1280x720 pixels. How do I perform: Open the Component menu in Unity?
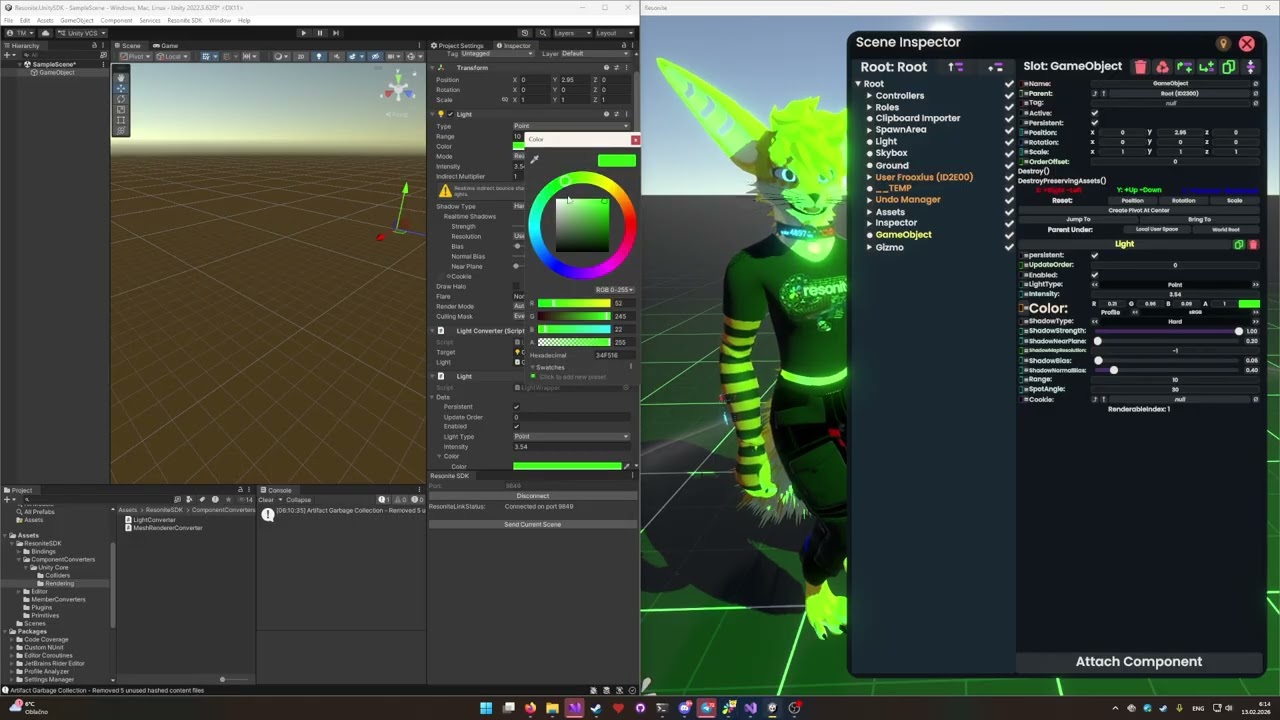pyautogui.click(x=116, y=20)
